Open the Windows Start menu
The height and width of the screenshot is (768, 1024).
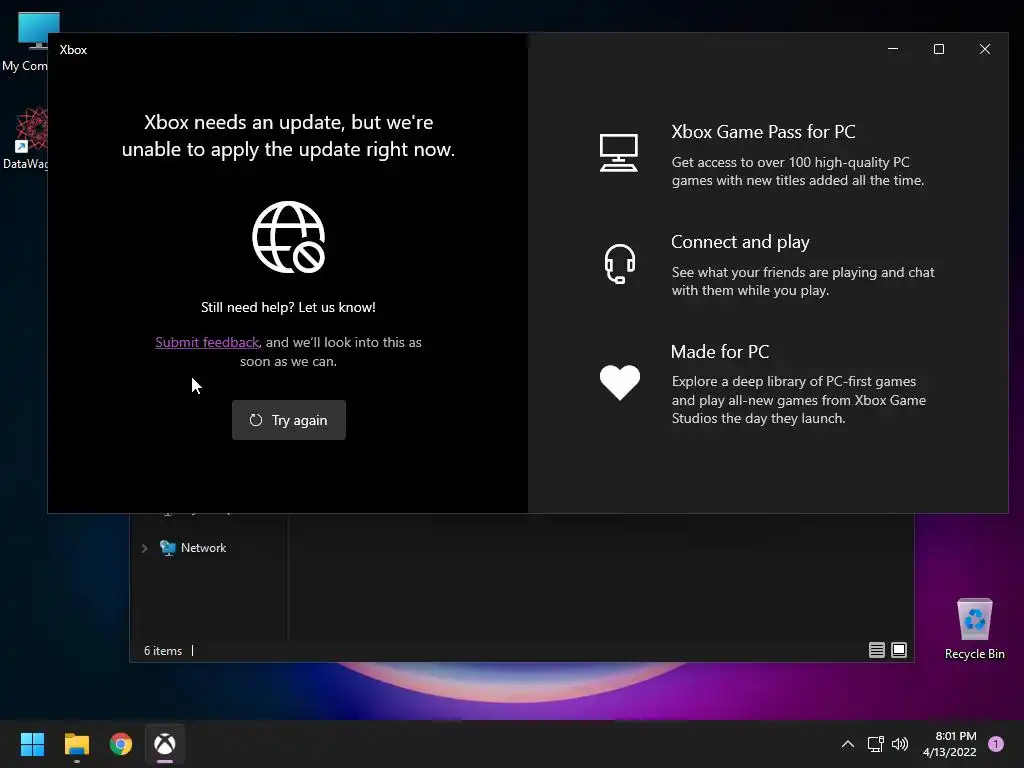pyautogui.click(x=32, y=744)
